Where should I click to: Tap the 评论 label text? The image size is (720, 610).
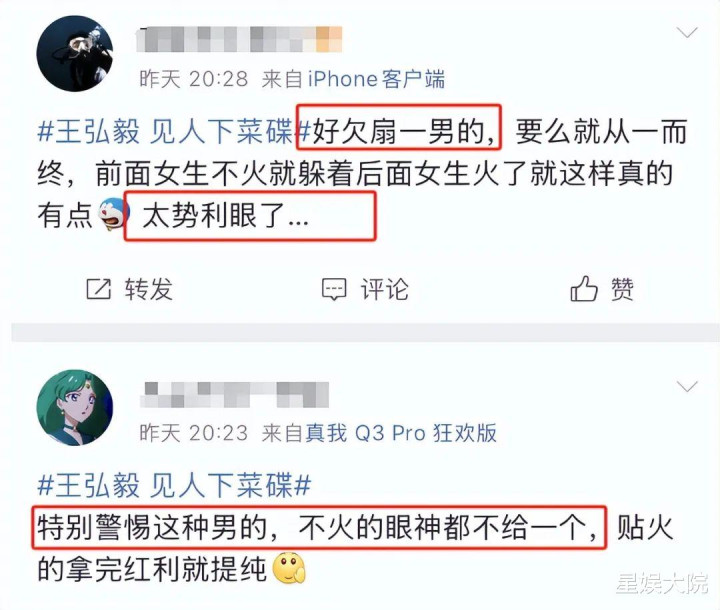tap(384, 289)
